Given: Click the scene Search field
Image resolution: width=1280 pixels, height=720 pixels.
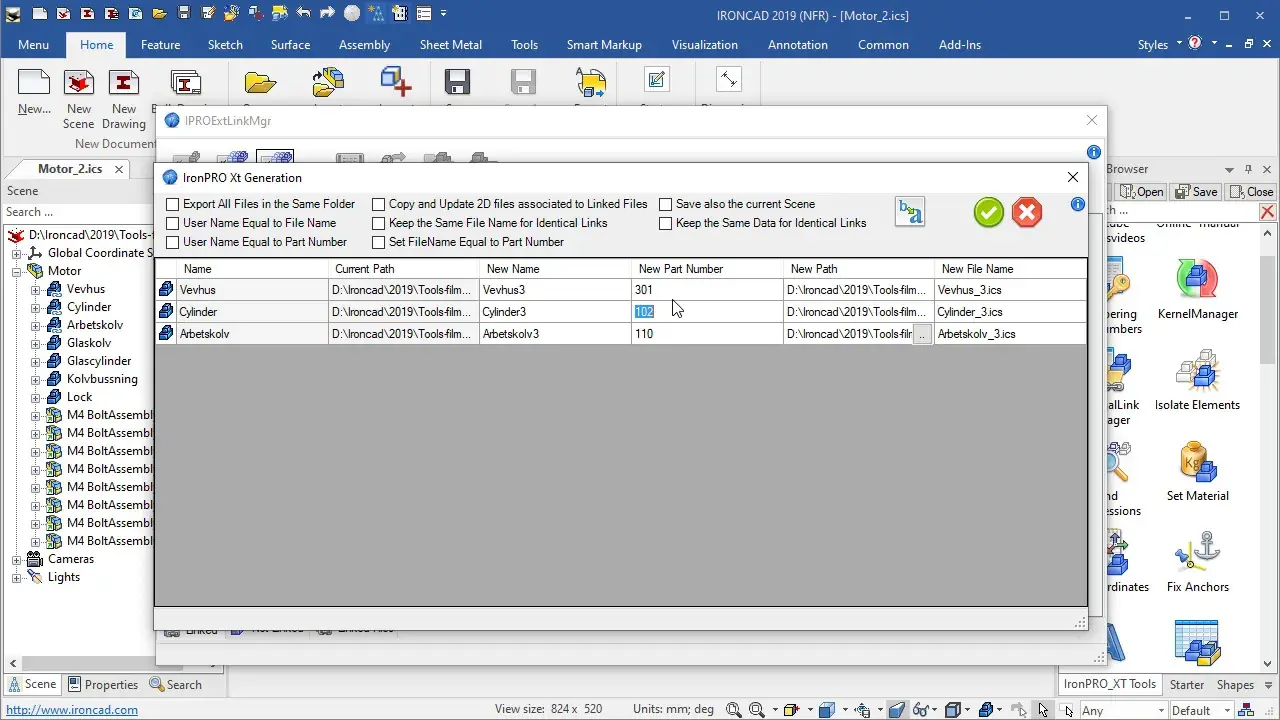Looking at the screenshot, I should coord(78,212).
